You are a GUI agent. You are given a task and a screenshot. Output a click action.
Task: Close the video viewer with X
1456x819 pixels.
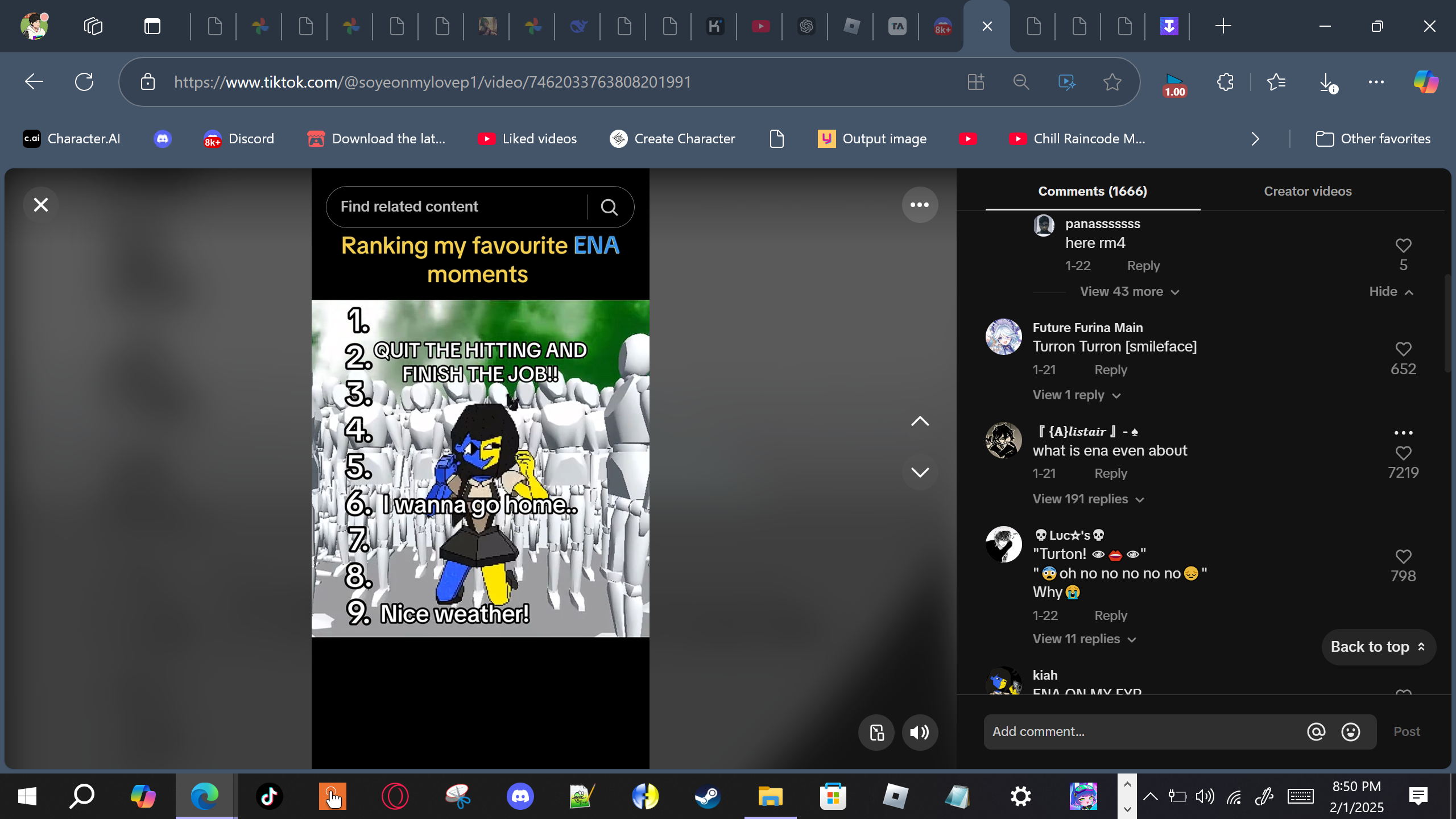click(x=41, y=205)
